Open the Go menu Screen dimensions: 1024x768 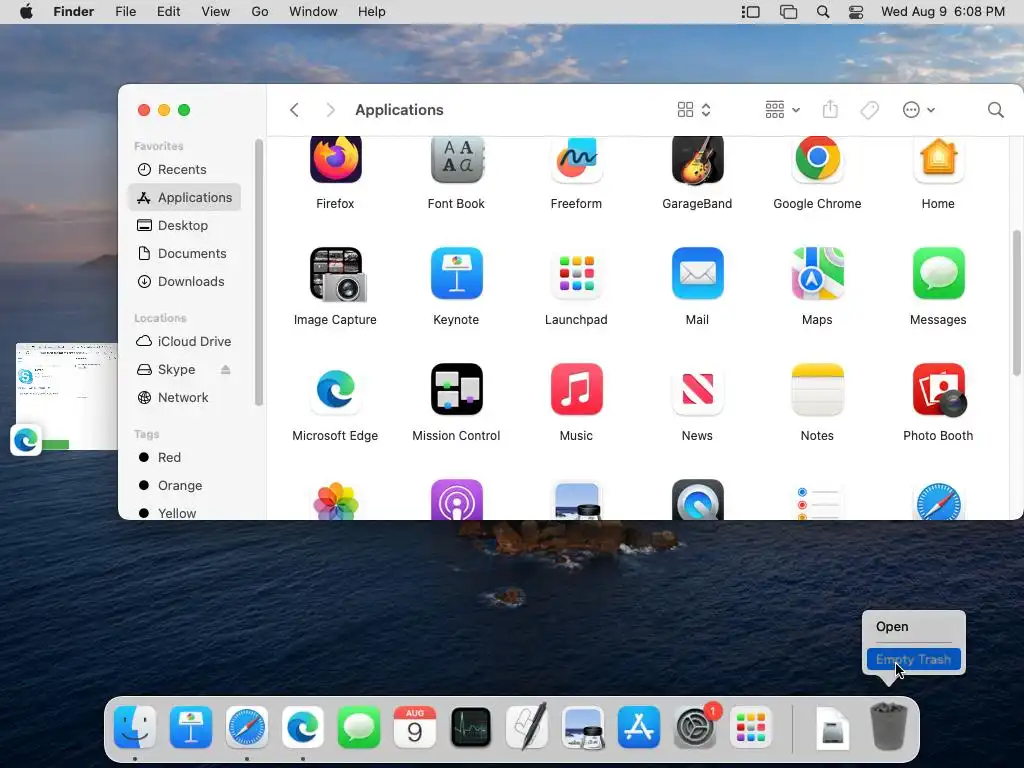[x=260, y=12]
